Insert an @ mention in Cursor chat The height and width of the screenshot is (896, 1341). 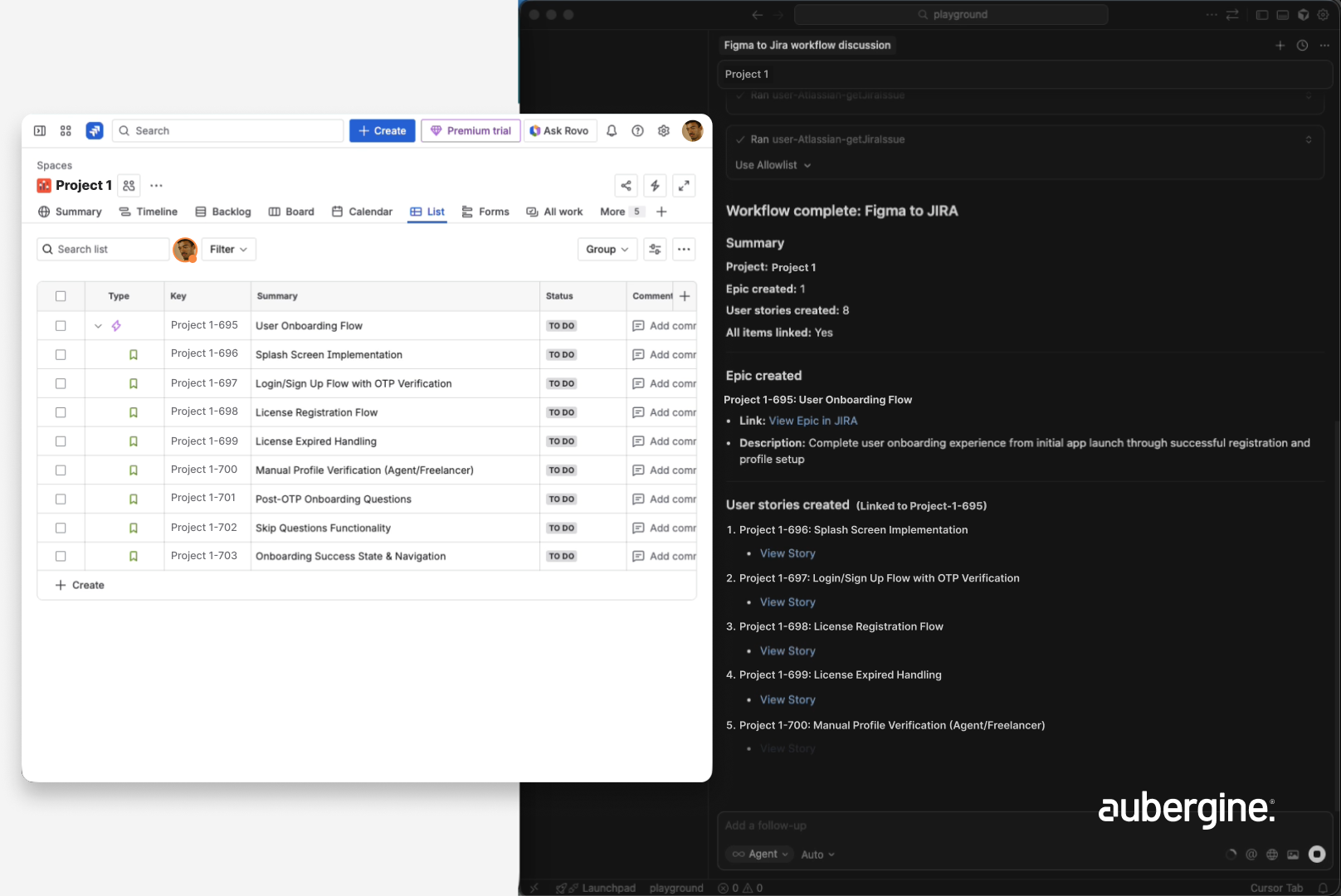pos(1251,855)
